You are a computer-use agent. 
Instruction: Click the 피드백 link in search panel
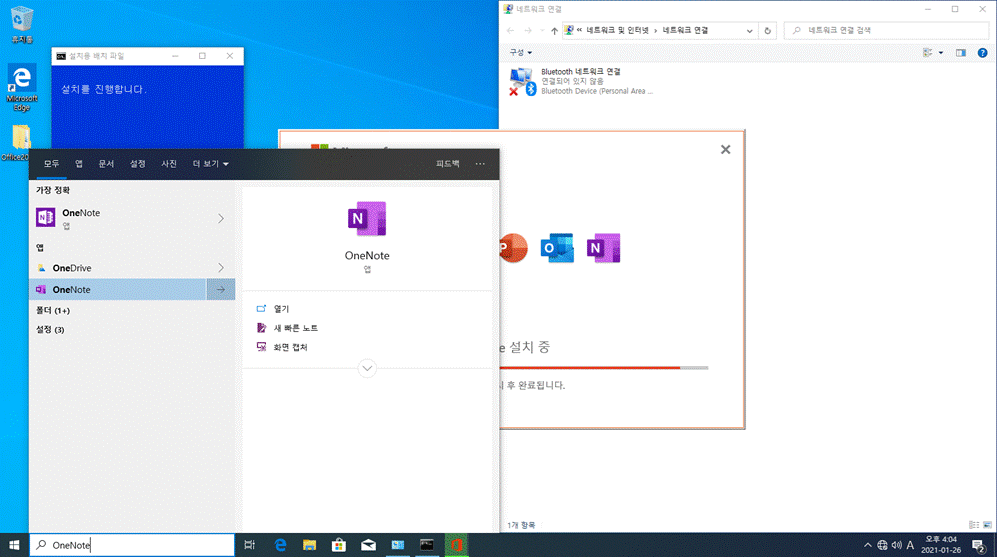[x=448, y=164]
